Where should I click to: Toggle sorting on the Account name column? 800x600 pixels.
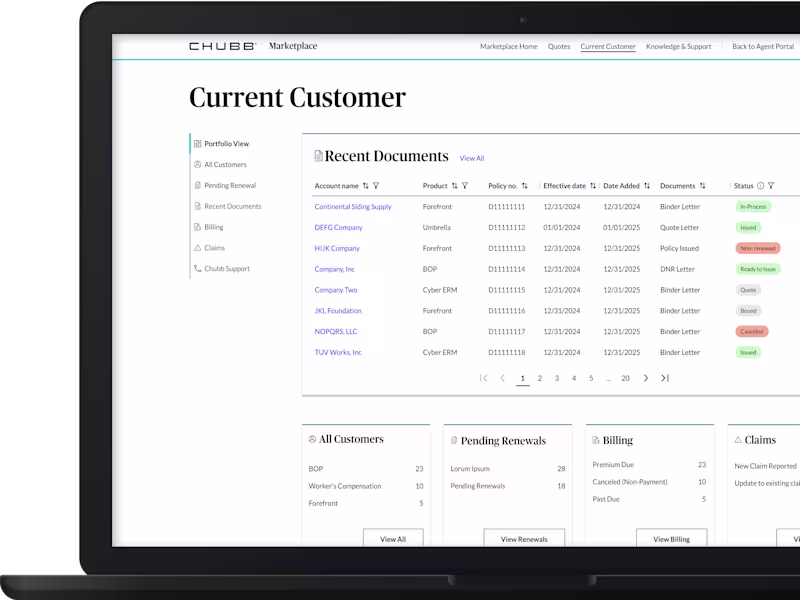(364, 186)
